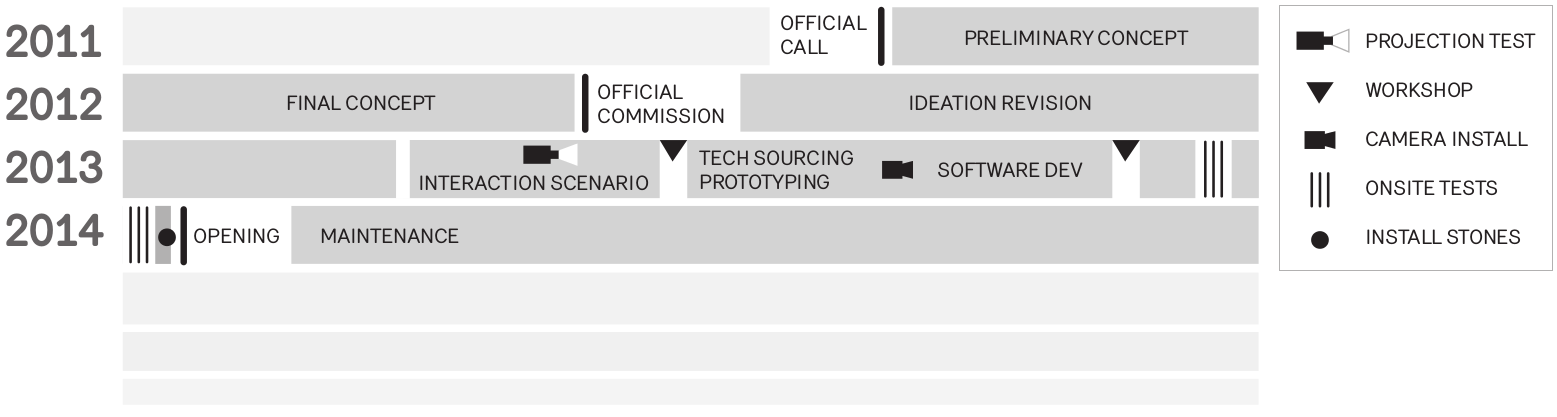The image size is (1557, 417).
Task: Click the onsite tests bars in 2014 row
Action: (x=139, y=236)
